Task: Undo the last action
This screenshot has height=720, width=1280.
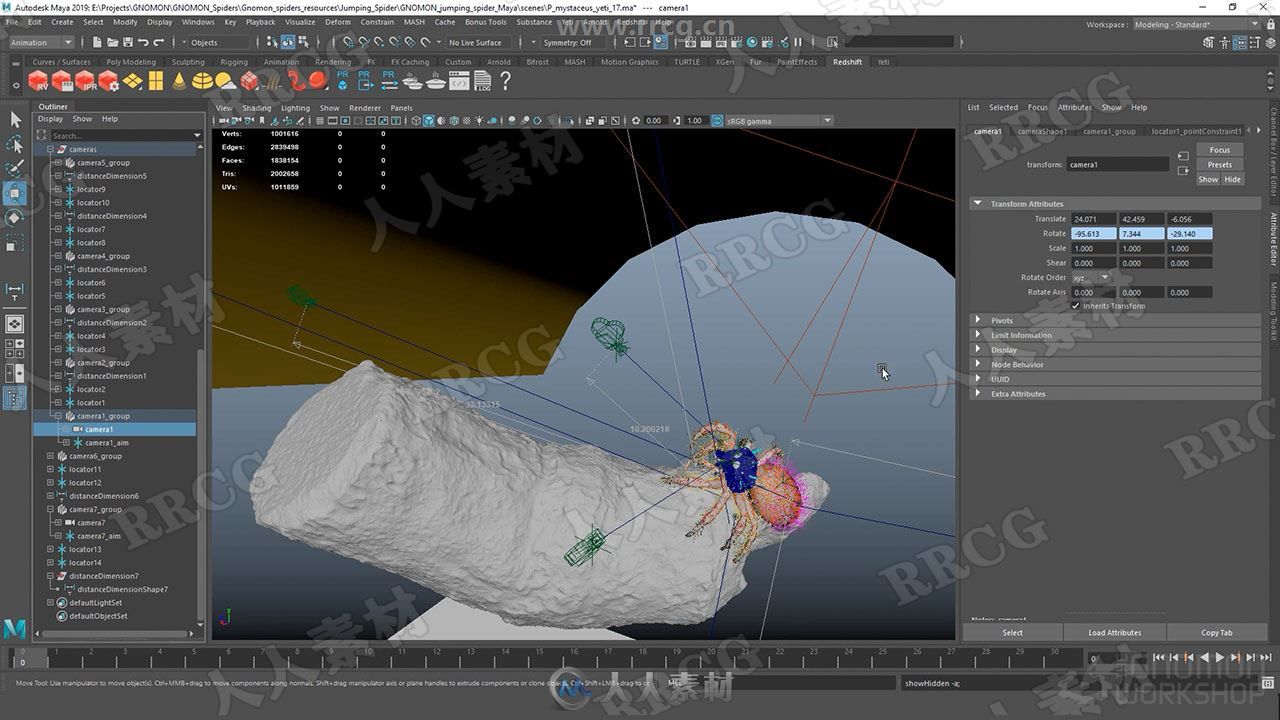Action: (144, 42)
